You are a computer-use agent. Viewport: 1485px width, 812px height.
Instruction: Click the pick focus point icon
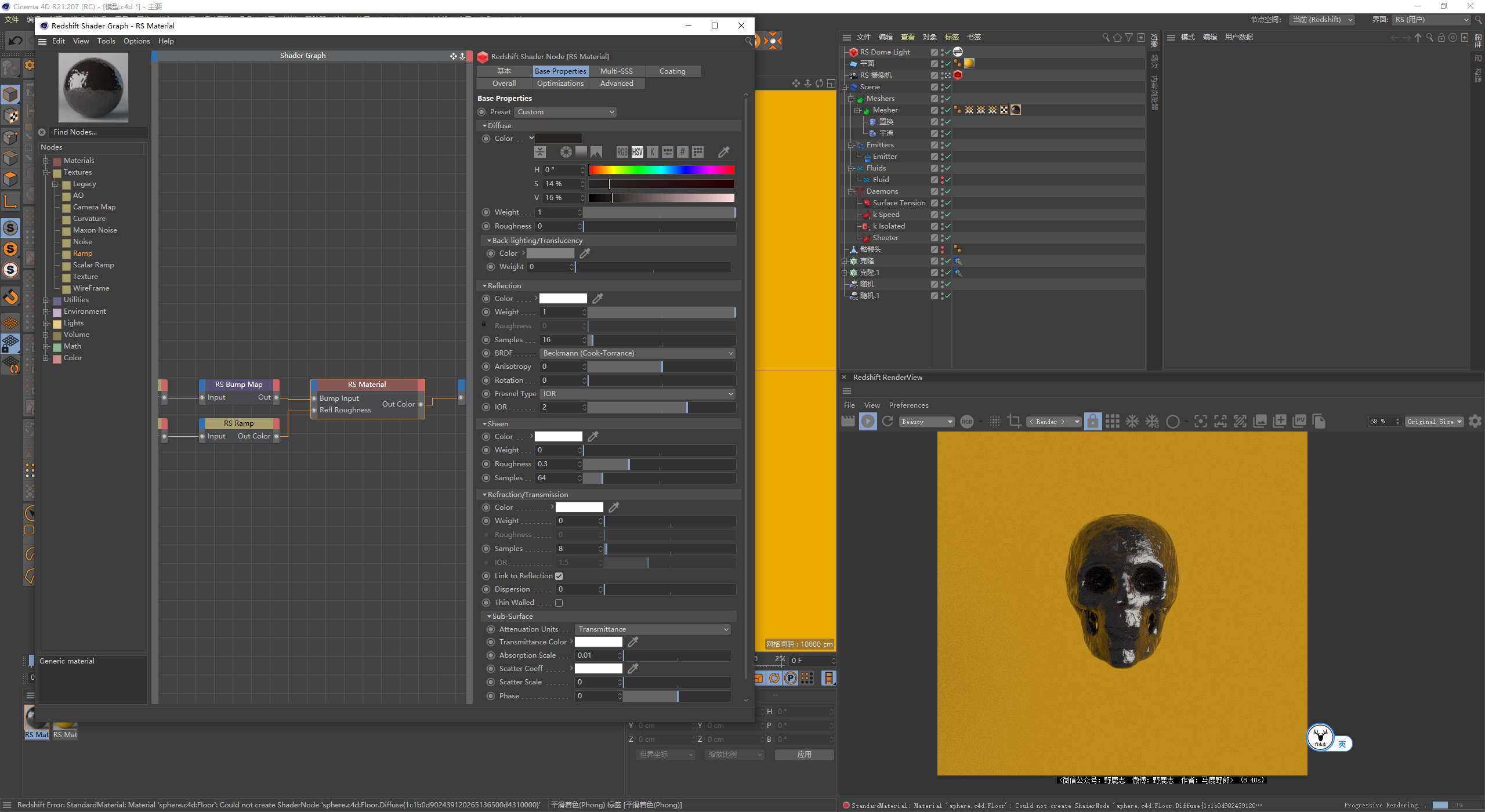pos(1201,422)
